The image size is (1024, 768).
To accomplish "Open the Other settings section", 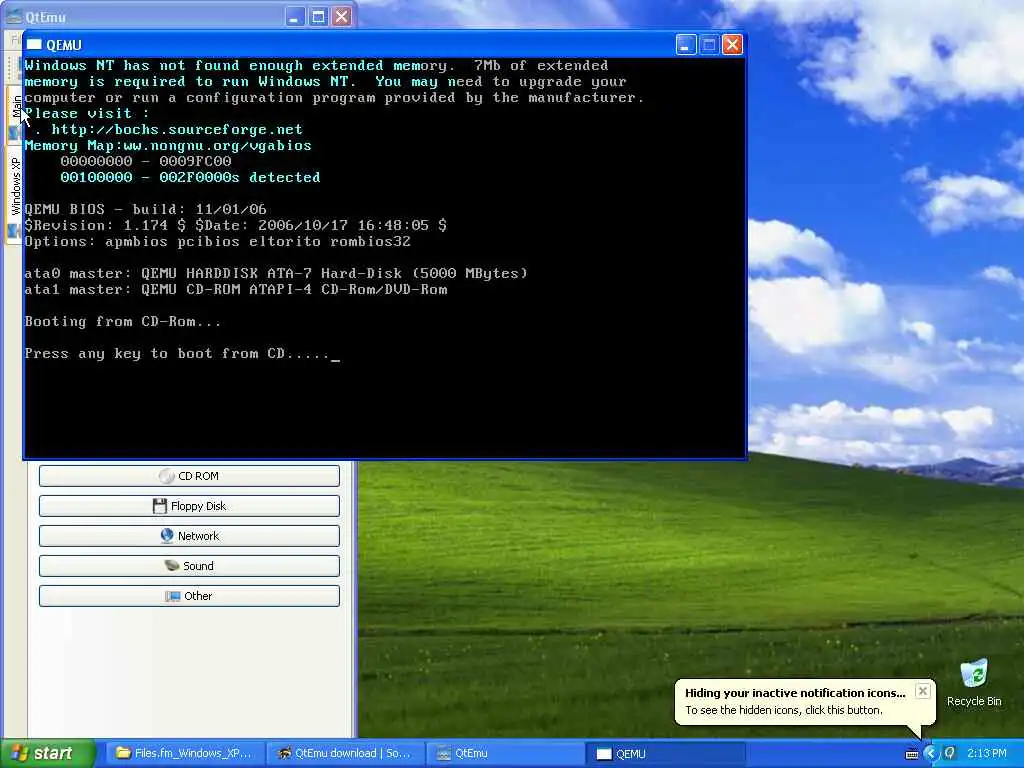I will click(x=189, y=596).
